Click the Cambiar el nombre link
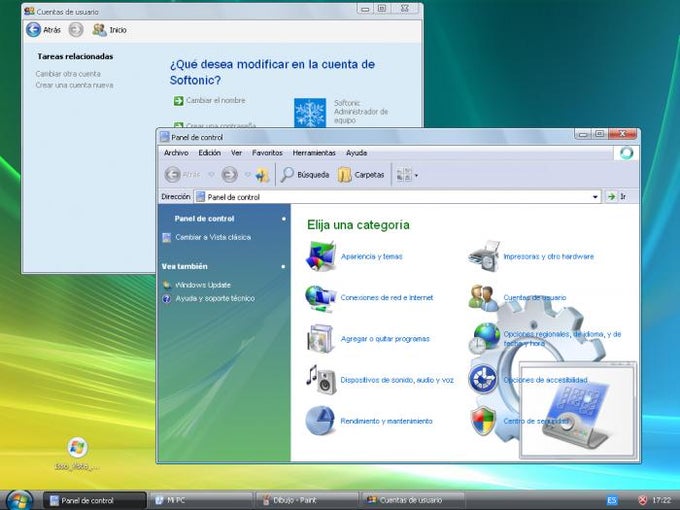 (216, 100)
